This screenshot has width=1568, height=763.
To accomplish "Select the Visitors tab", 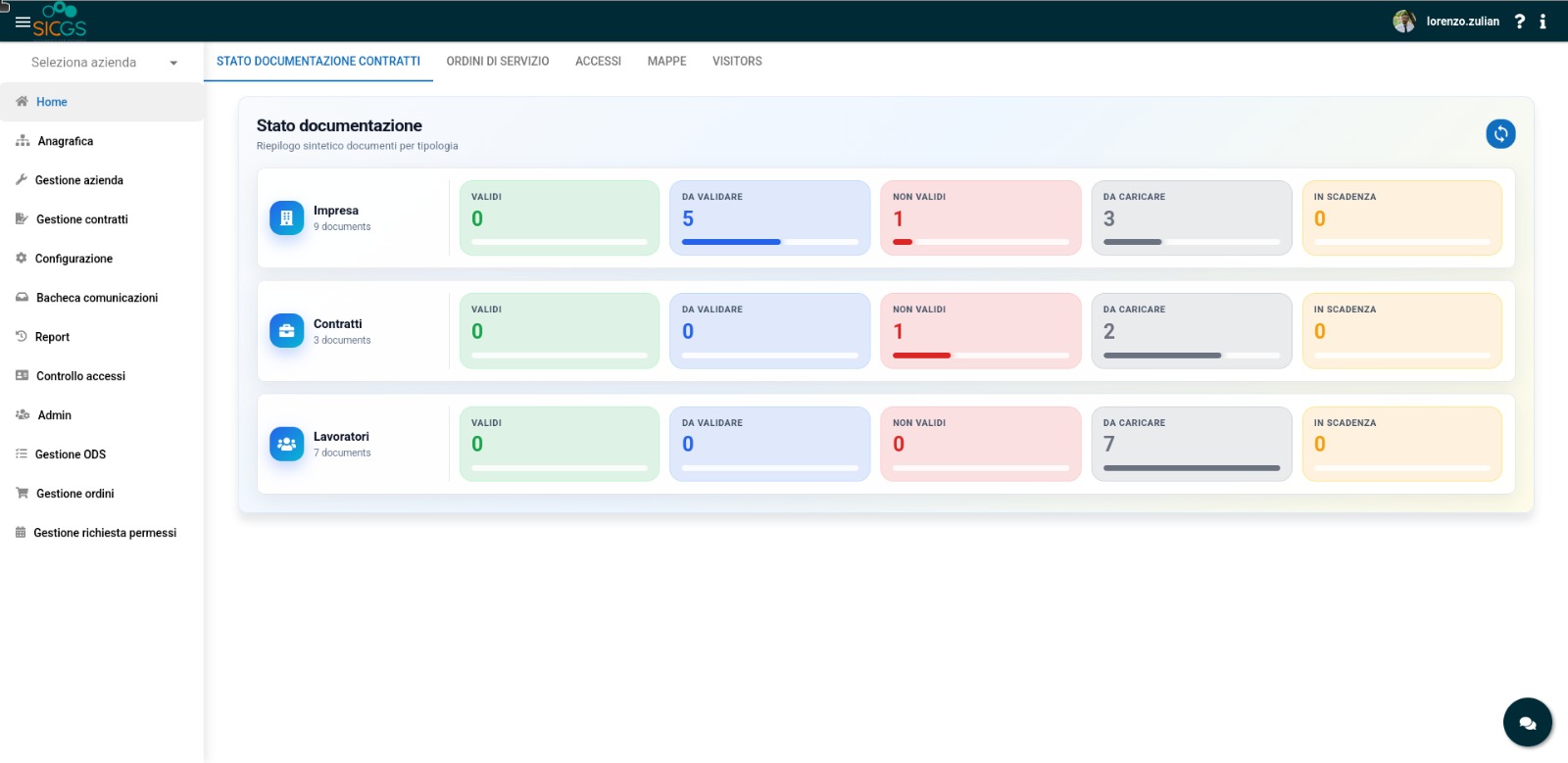I will click(737, 61).
